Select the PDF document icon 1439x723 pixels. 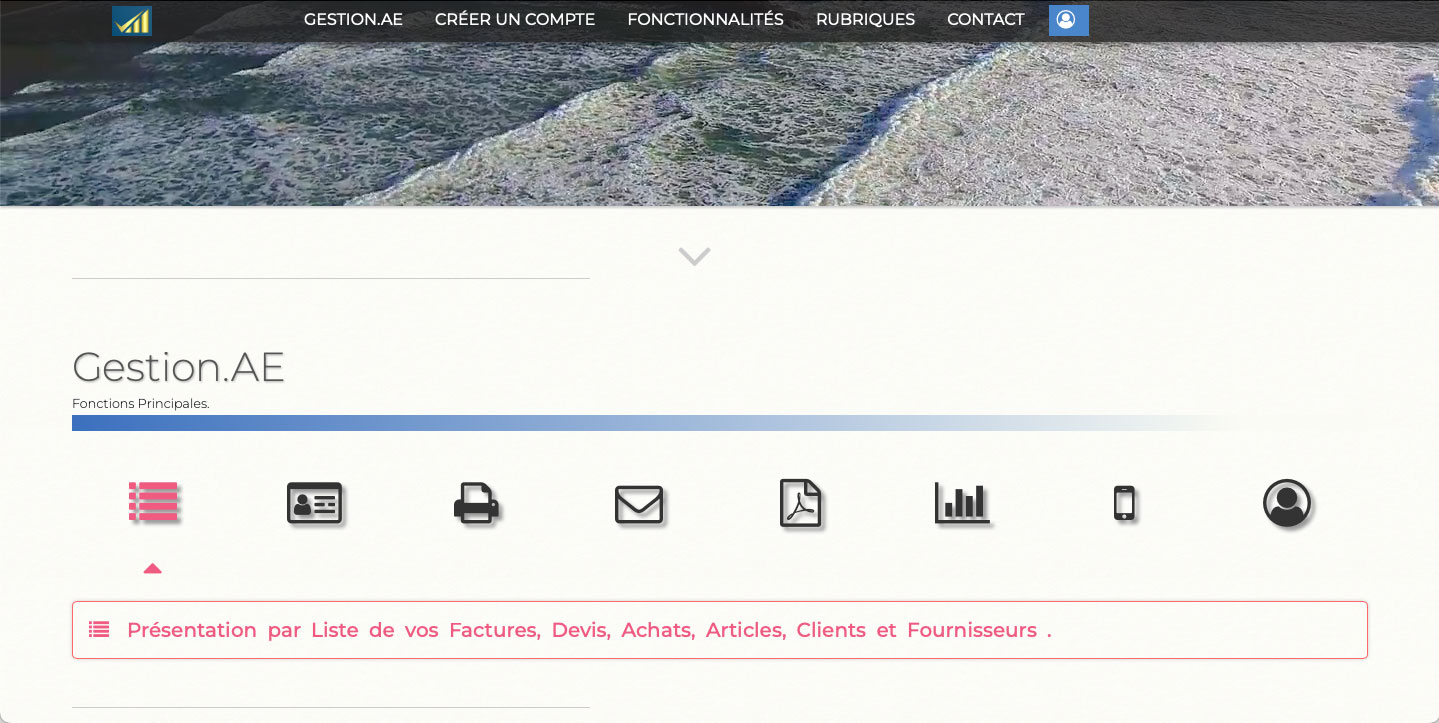pos(800,503)
